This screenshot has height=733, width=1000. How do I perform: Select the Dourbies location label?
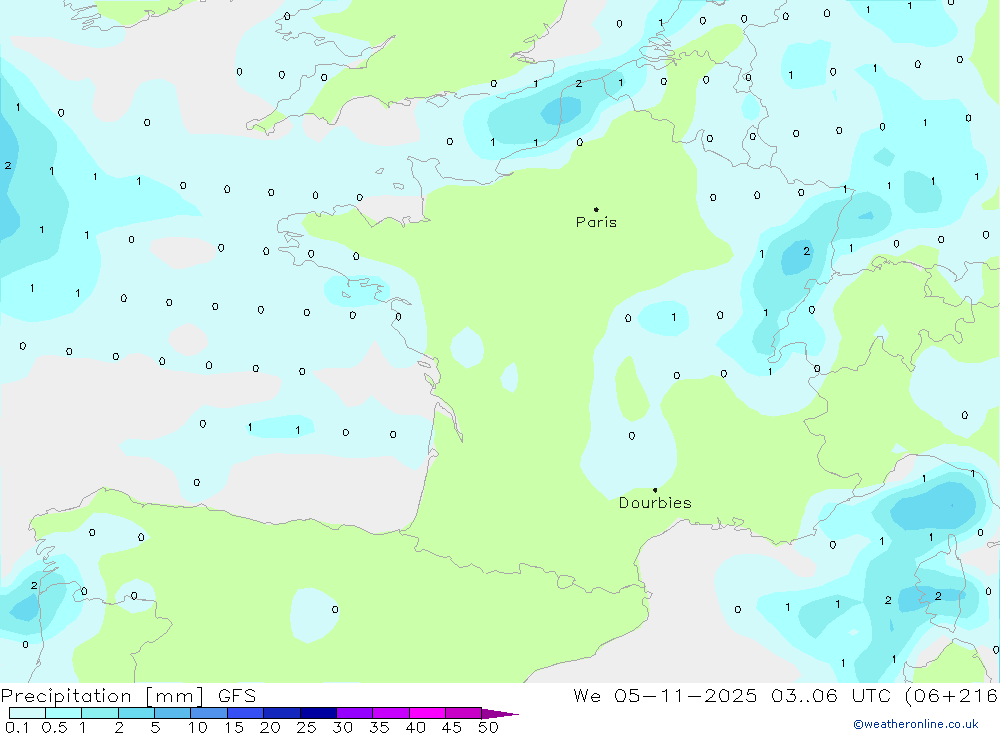(655, 503)
